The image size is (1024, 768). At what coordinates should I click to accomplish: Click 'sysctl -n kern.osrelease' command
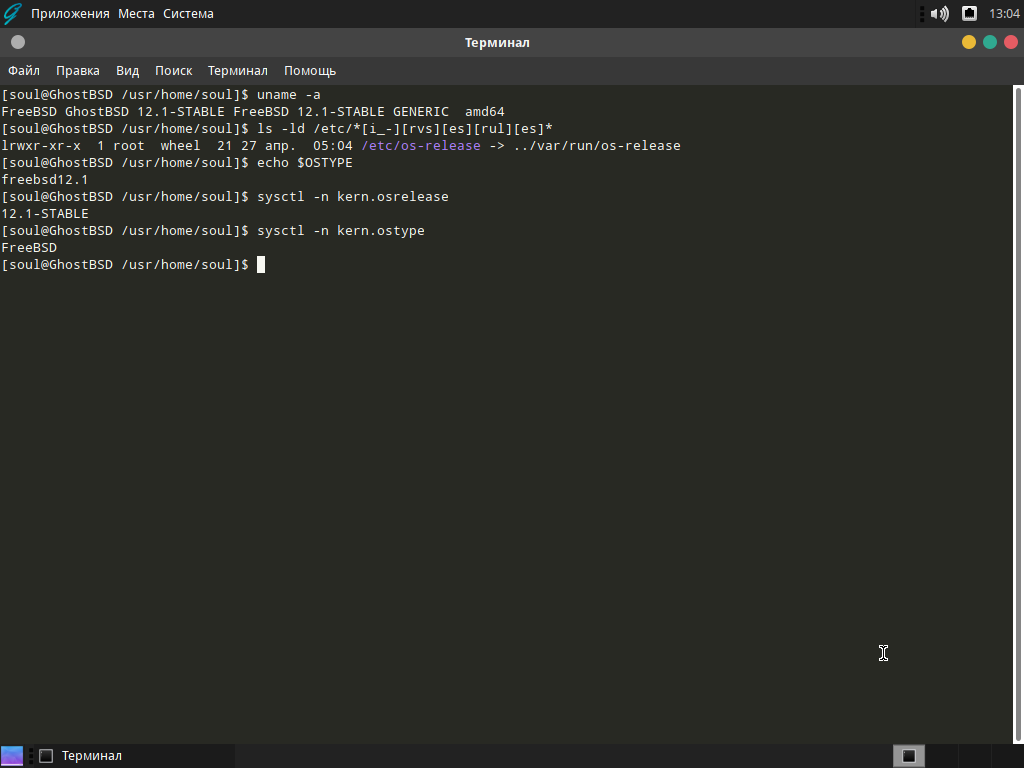click(353, 197)
